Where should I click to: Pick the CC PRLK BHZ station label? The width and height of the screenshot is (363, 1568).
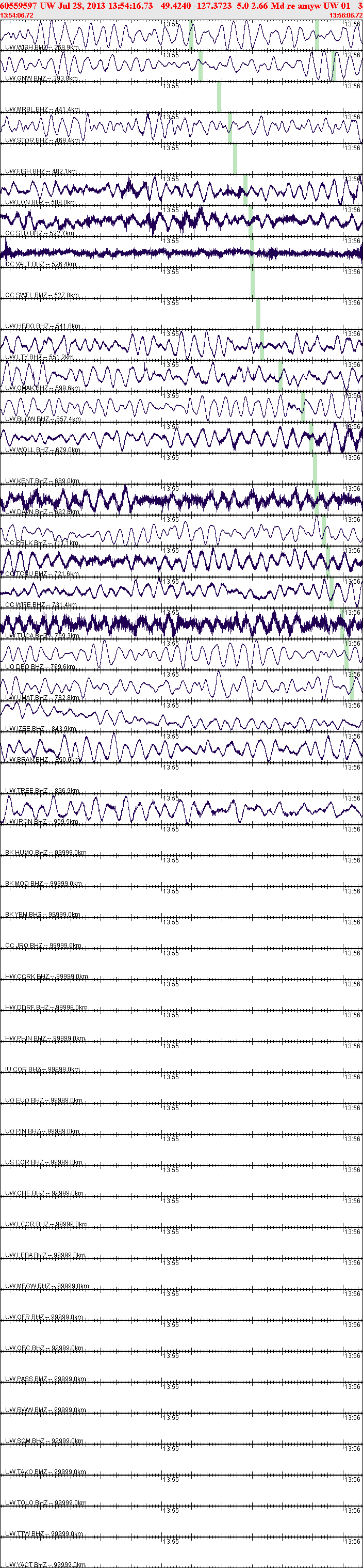pos(41,543)
